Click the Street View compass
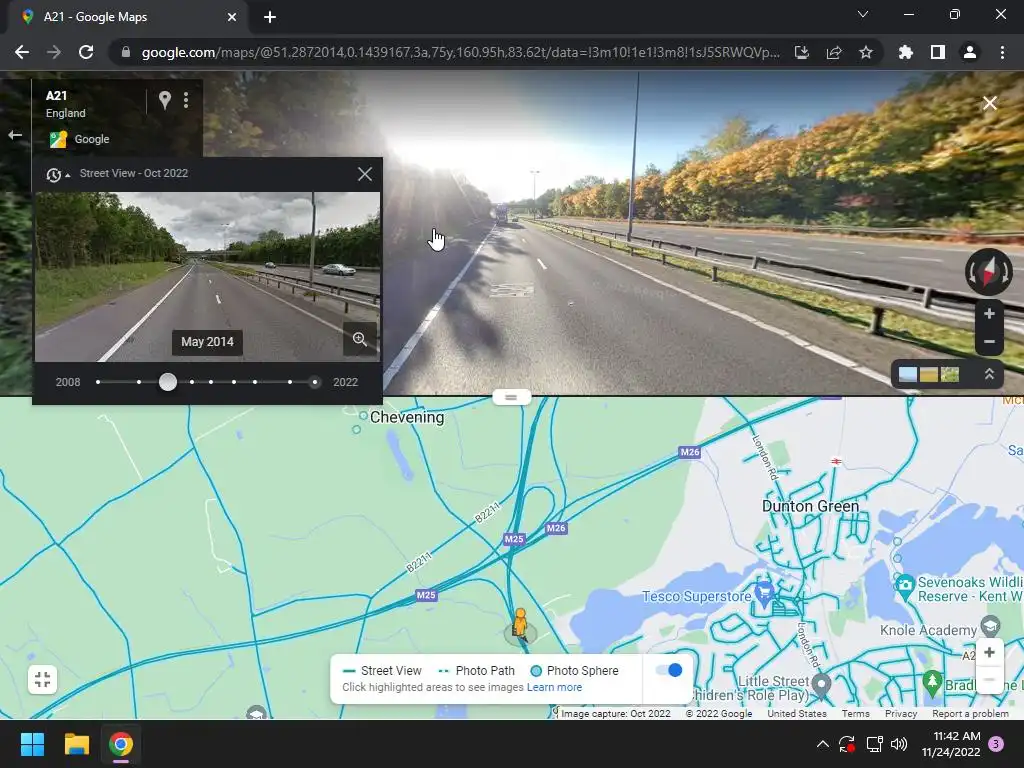 click(989, 272)
